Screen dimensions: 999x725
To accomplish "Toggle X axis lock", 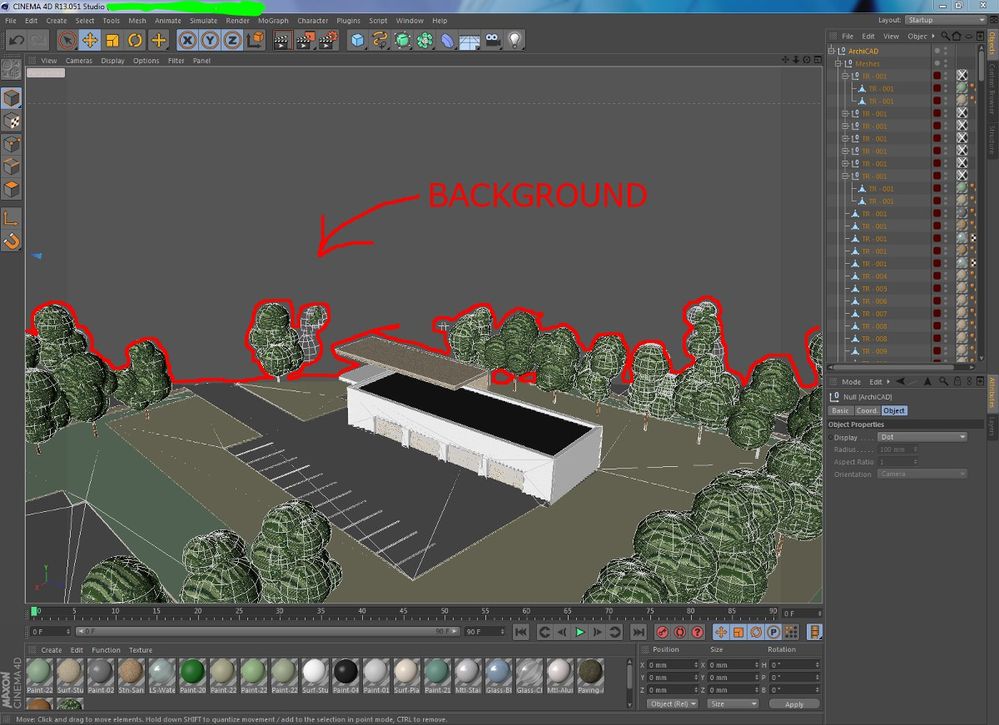I will (x=187, y=40).
